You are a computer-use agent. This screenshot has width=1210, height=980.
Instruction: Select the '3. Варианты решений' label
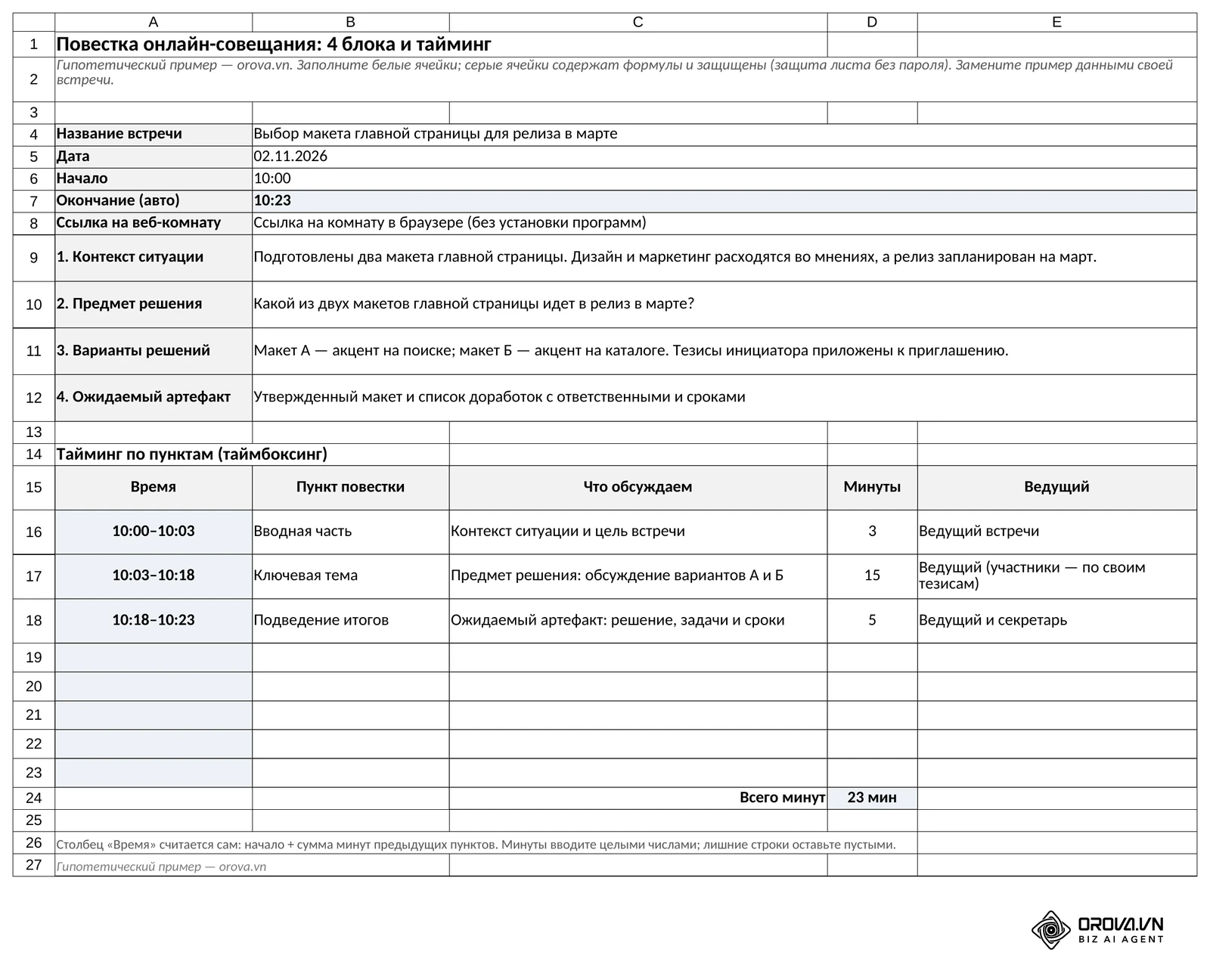(x=154, y=351)
